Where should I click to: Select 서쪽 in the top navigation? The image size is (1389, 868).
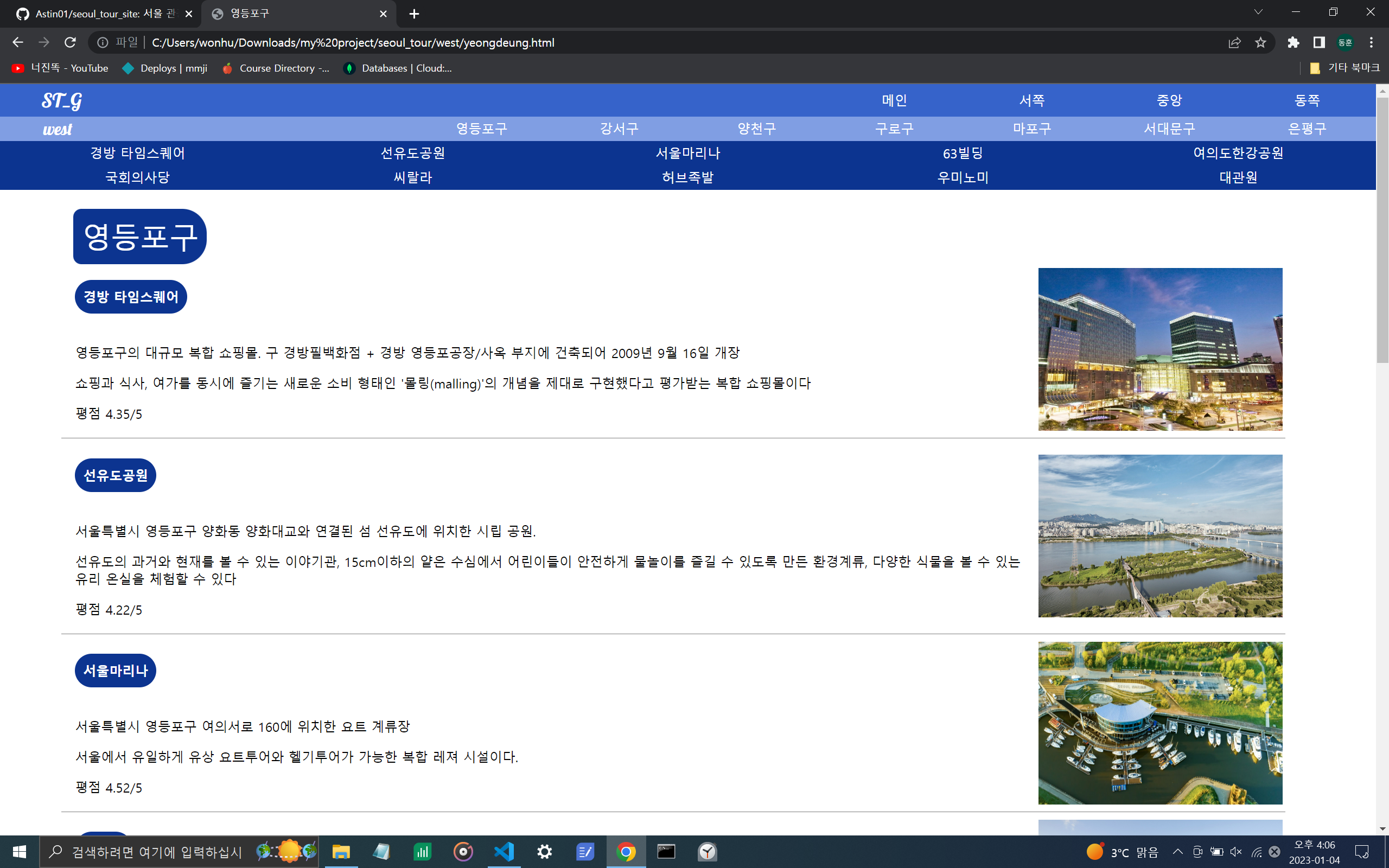[1031, 100]
